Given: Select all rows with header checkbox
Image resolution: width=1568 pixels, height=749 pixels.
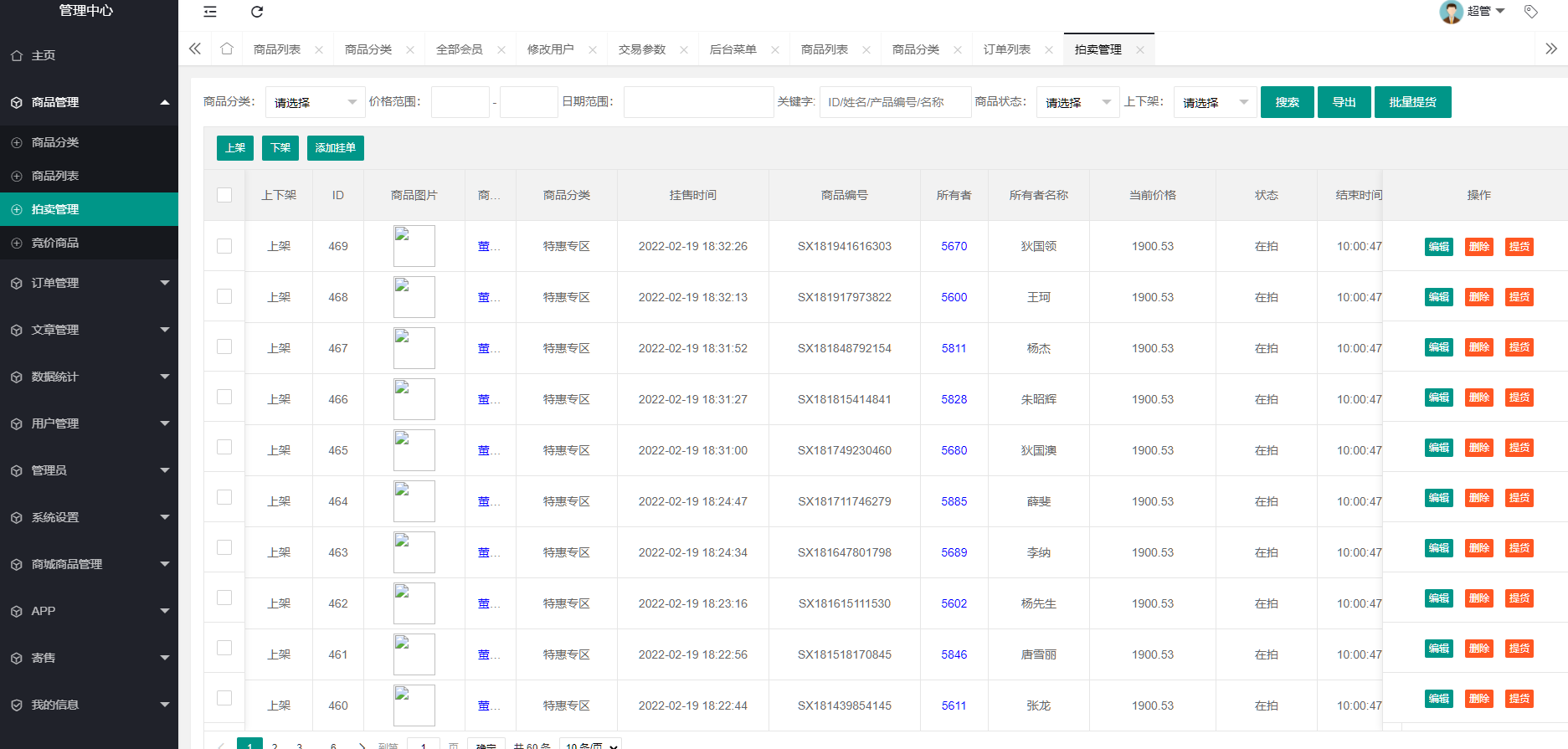Looking at the screenshot, I should tap(224, 195).
